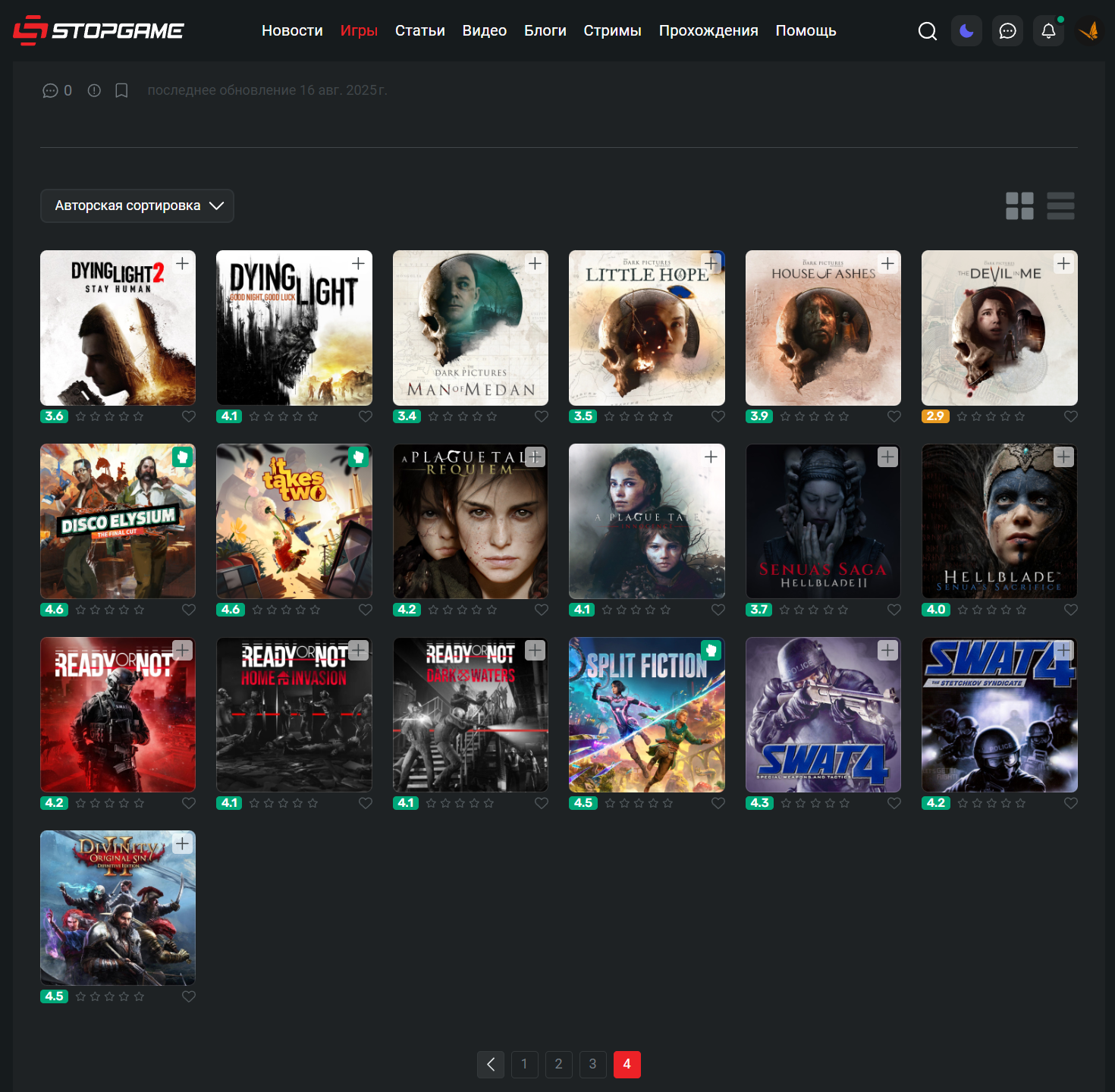Click the 2.9 rating badge

point(935,416)
